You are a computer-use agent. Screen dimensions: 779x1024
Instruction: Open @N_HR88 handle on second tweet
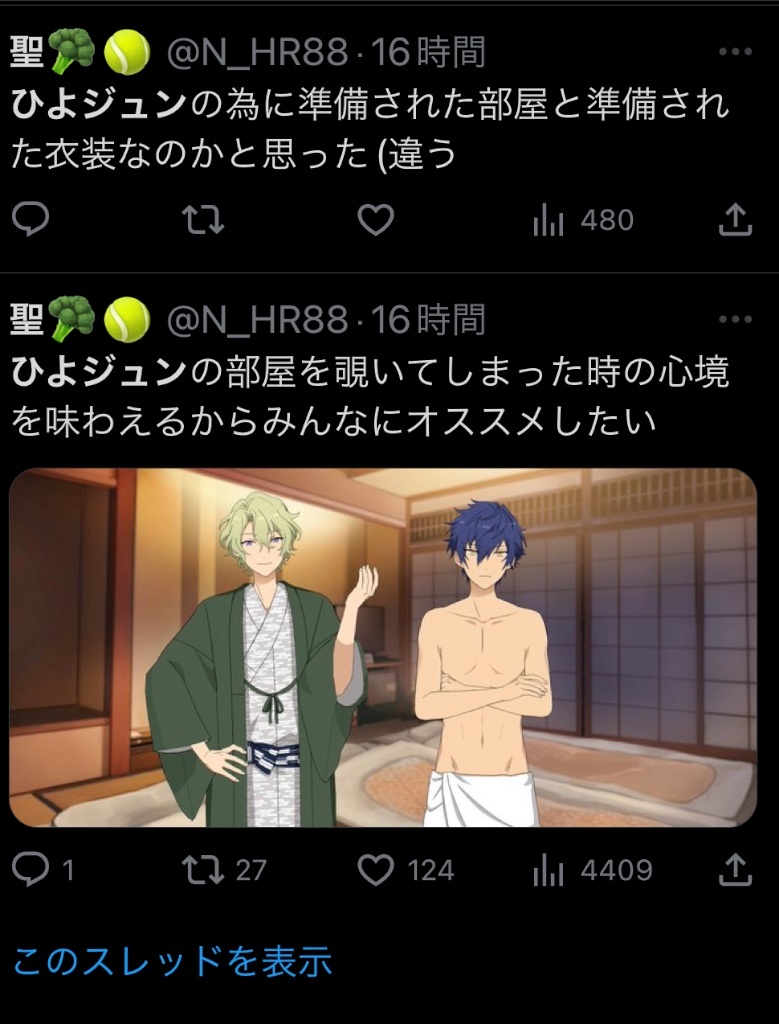257,320
